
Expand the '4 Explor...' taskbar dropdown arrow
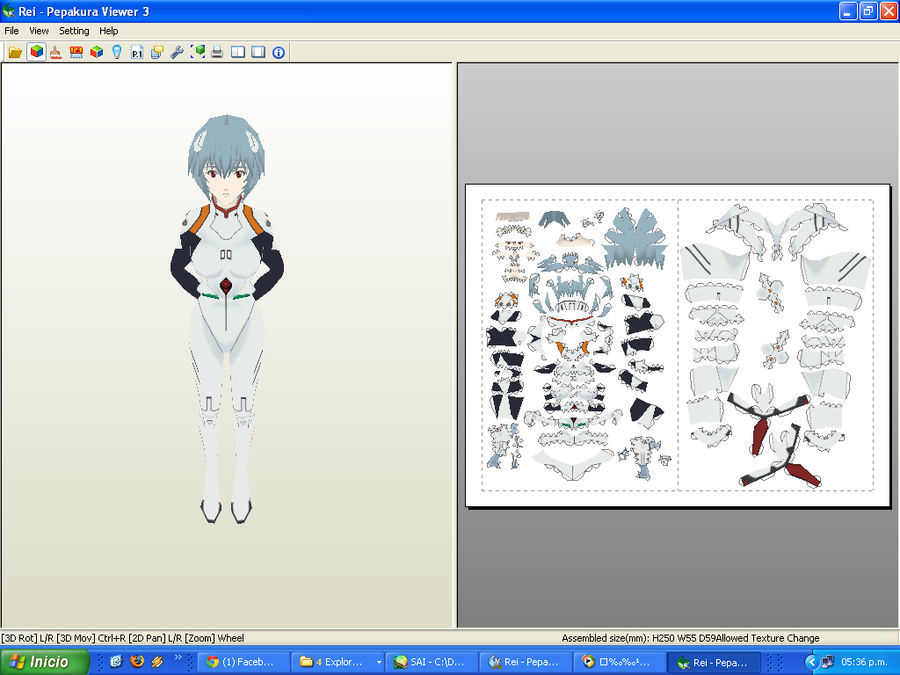(x=378, y=662)
